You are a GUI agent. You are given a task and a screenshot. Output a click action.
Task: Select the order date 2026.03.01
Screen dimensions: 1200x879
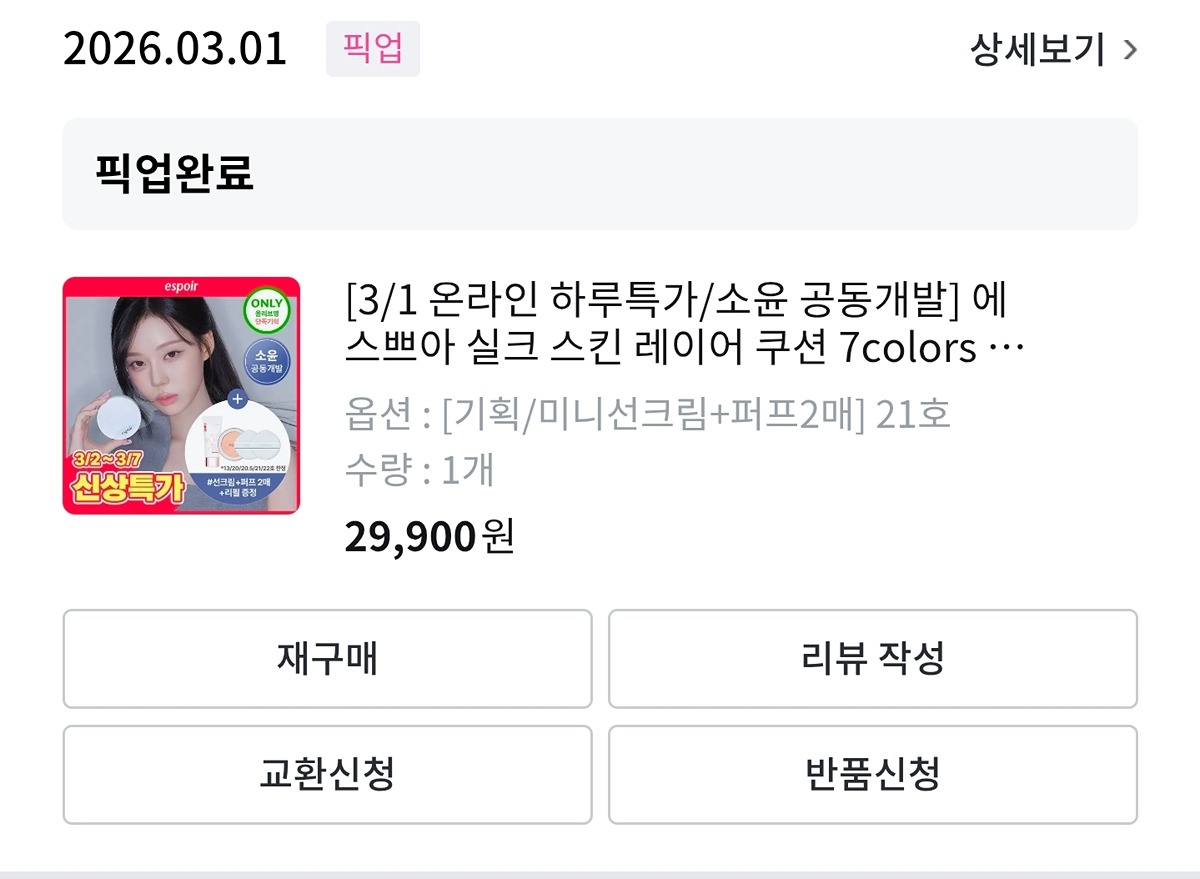point(175,49)
